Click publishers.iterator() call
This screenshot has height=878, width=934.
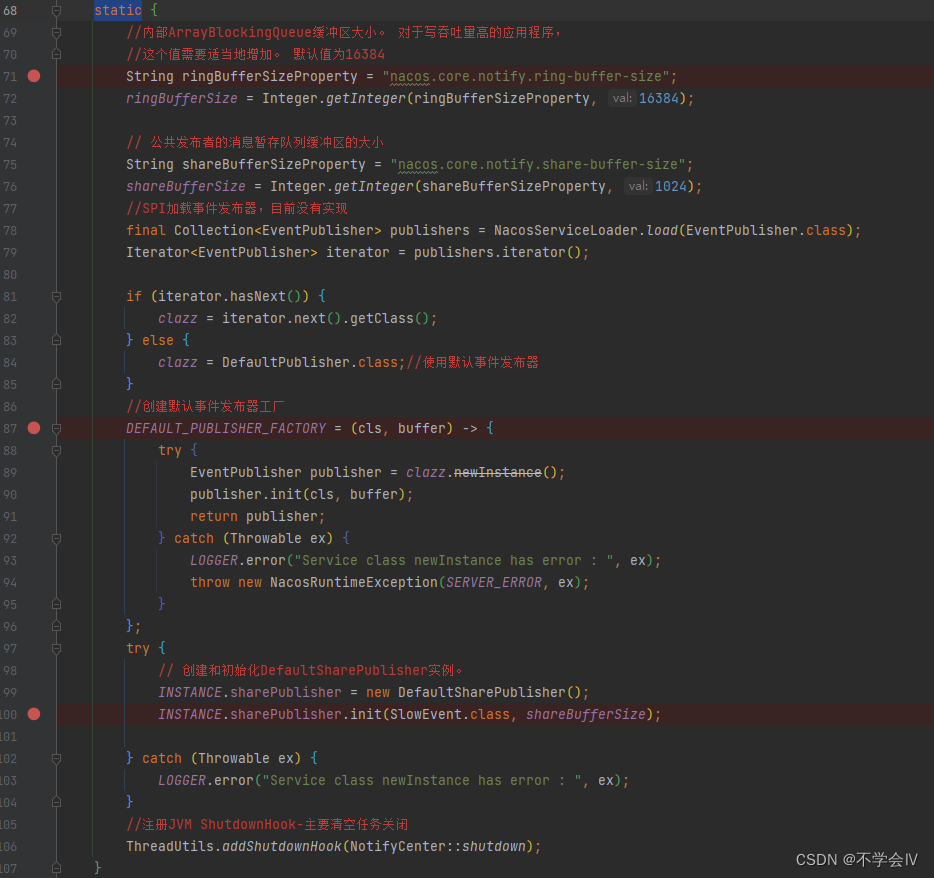pos(497,253)
